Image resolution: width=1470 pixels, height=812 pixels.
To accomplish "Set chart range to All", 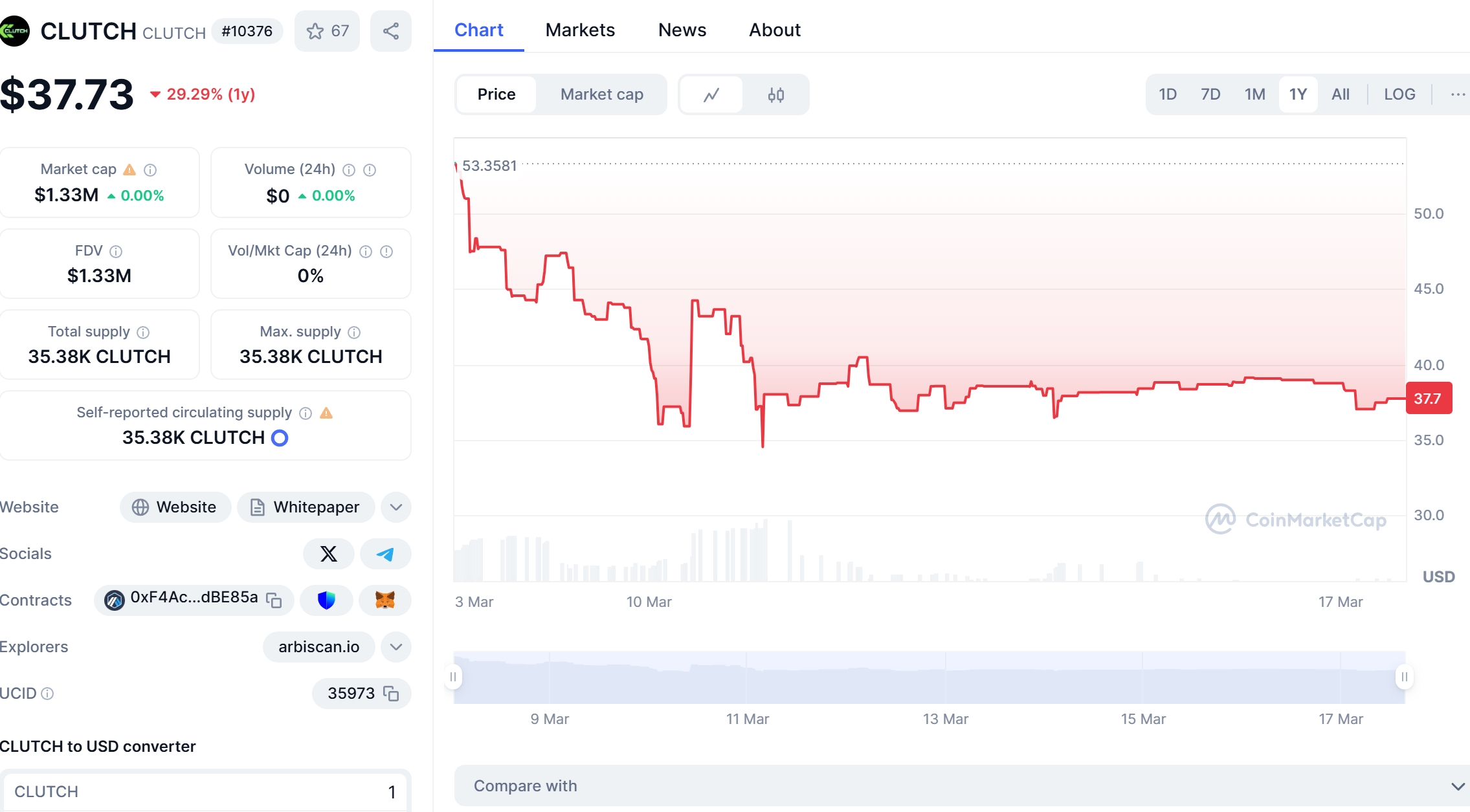I will tap(1341, 94).
